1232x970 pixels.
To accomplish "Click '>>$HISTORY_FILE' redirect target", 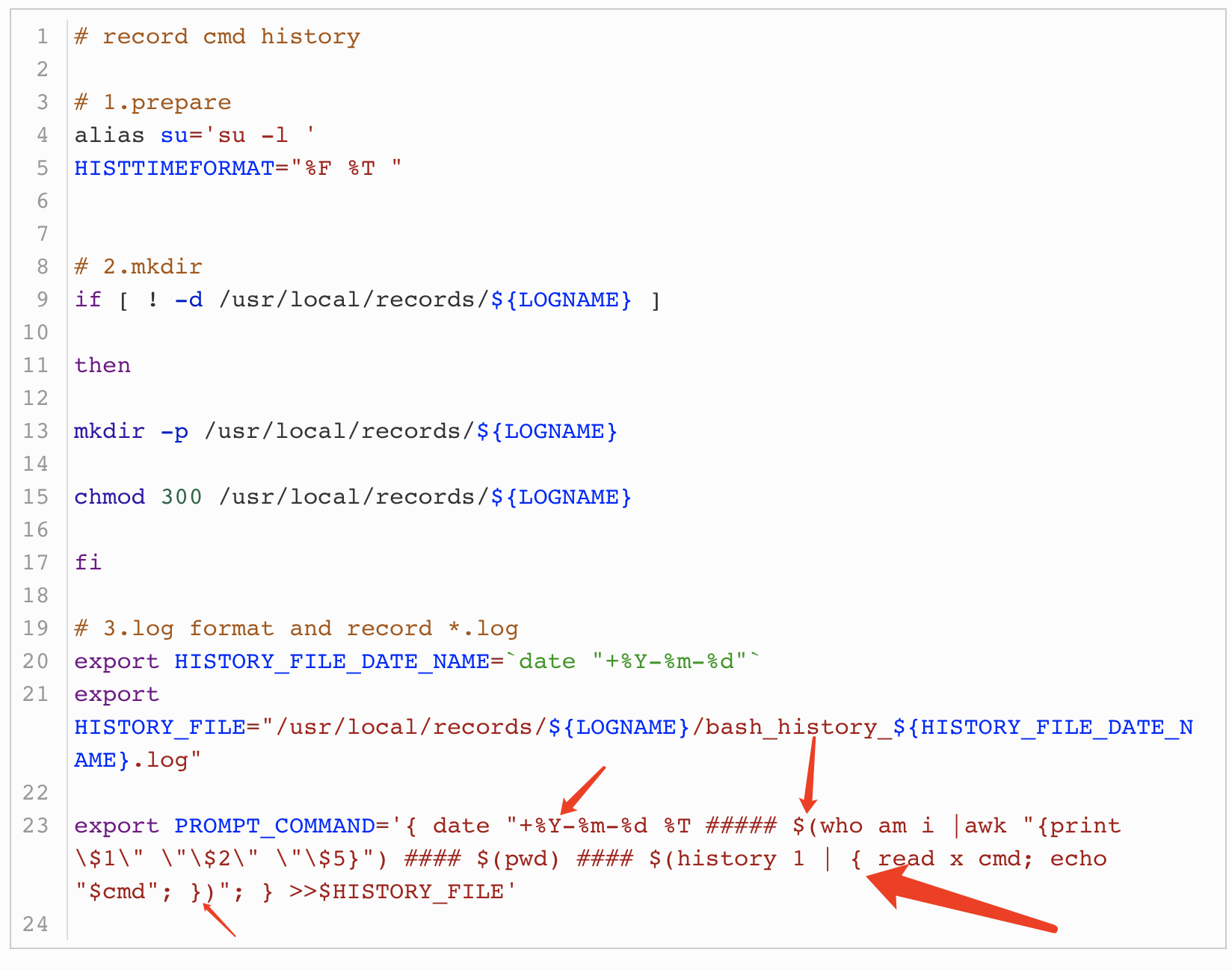I will coord(396,892).
